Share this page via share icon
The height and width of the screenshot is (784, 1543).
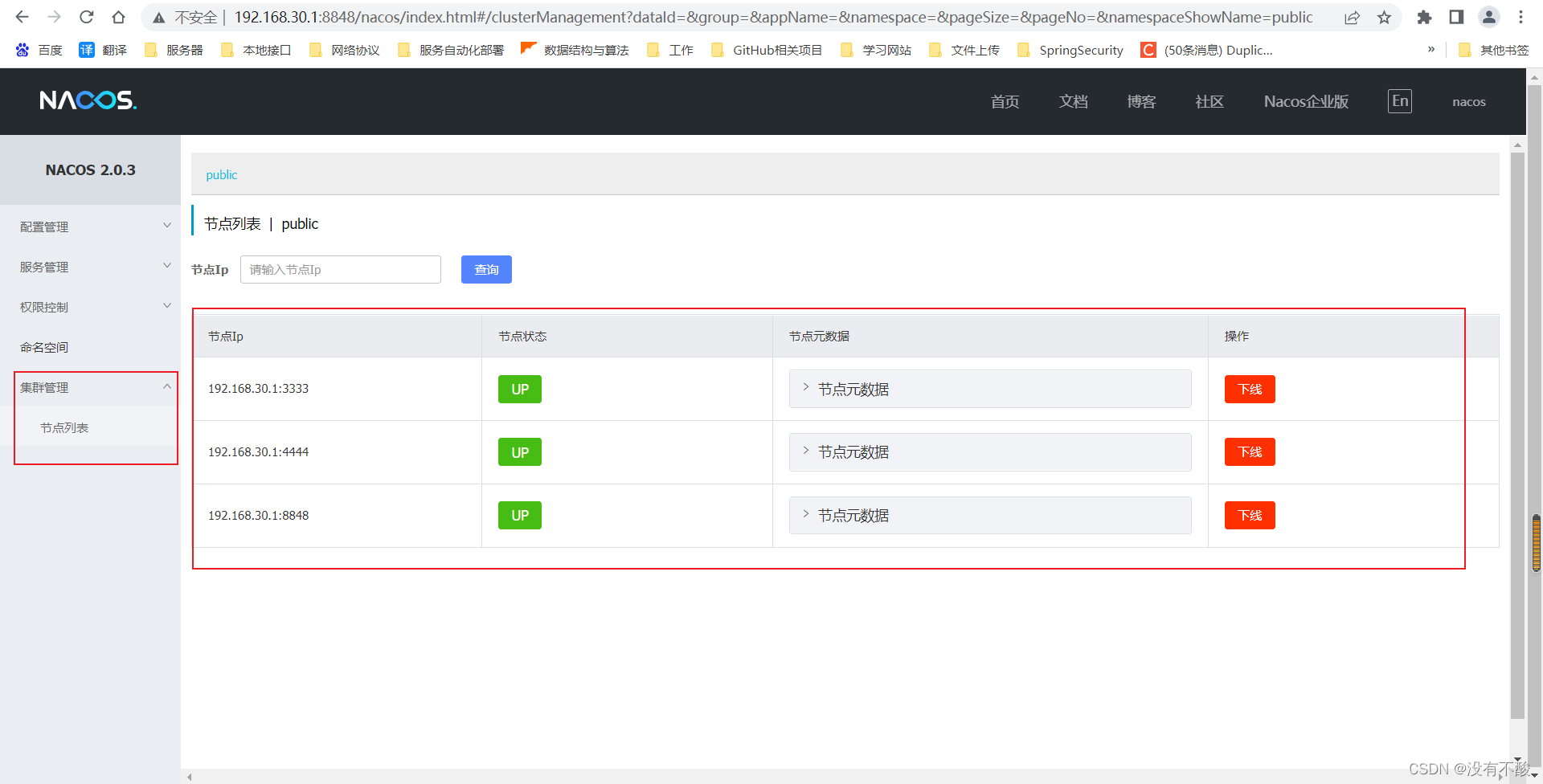(x=1352, y=18)
